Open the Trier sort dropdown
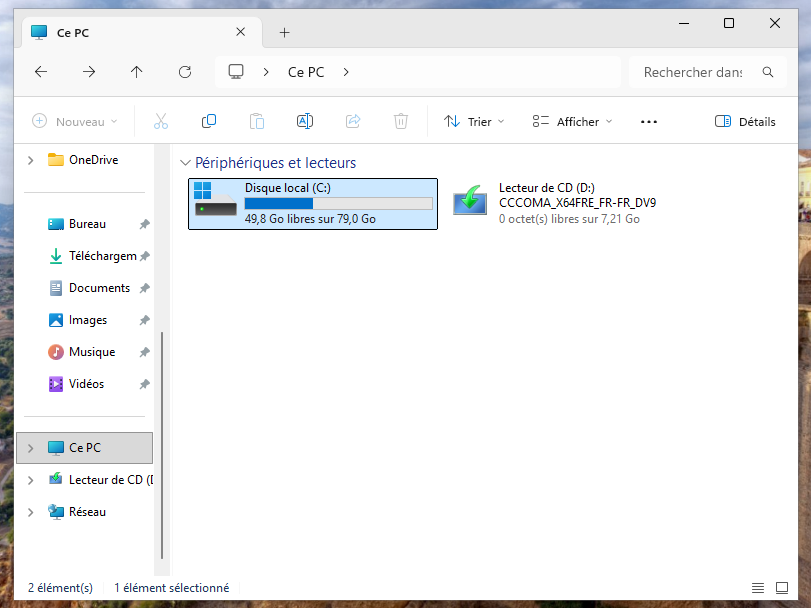The height and width of the screenshot is (608, 811). tap(474, 121)
